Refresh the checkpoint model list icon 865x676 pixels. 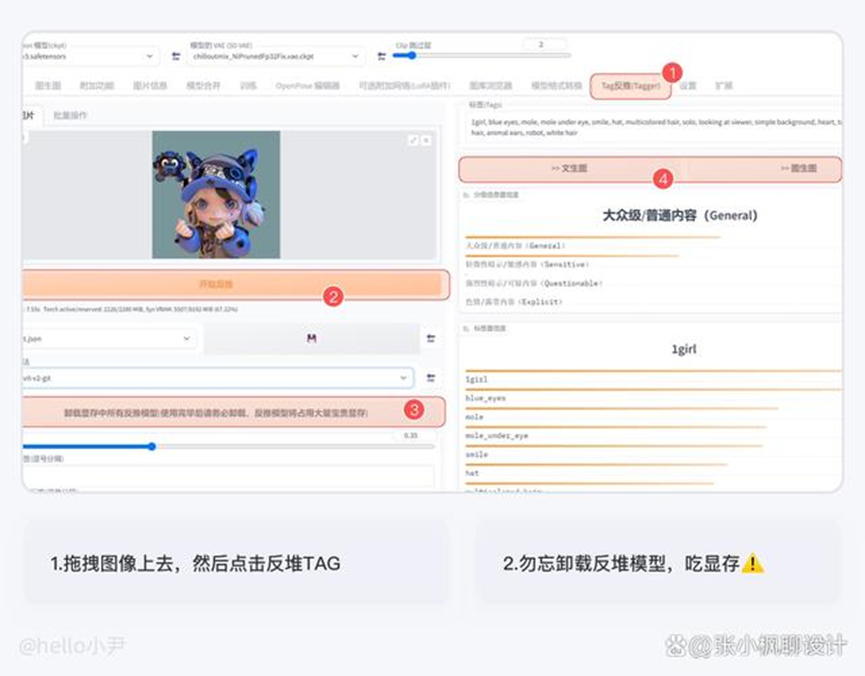click(x=177, y=57)
